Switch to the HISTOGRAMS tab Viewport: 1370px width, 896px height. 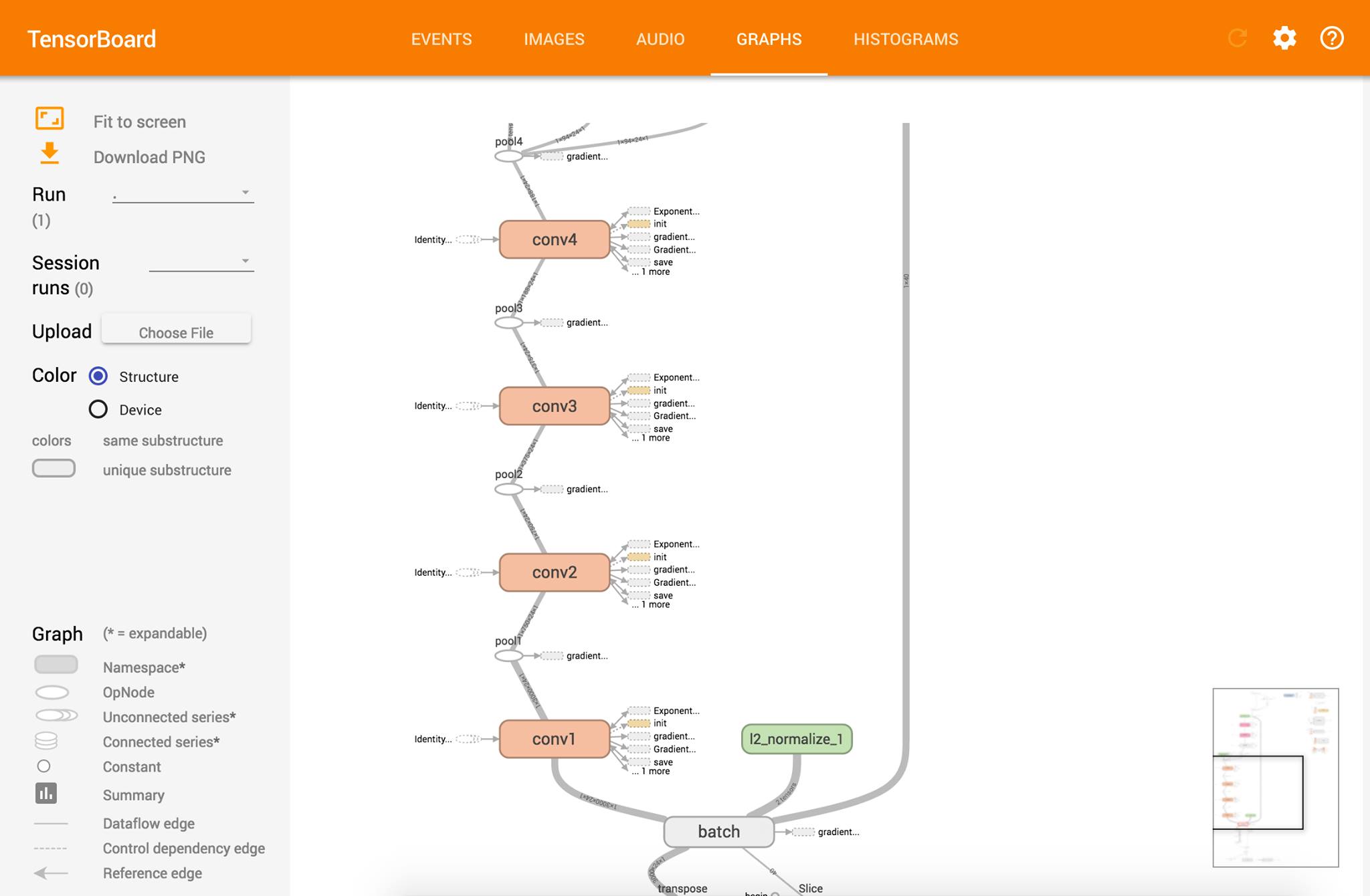click(905, 39)
